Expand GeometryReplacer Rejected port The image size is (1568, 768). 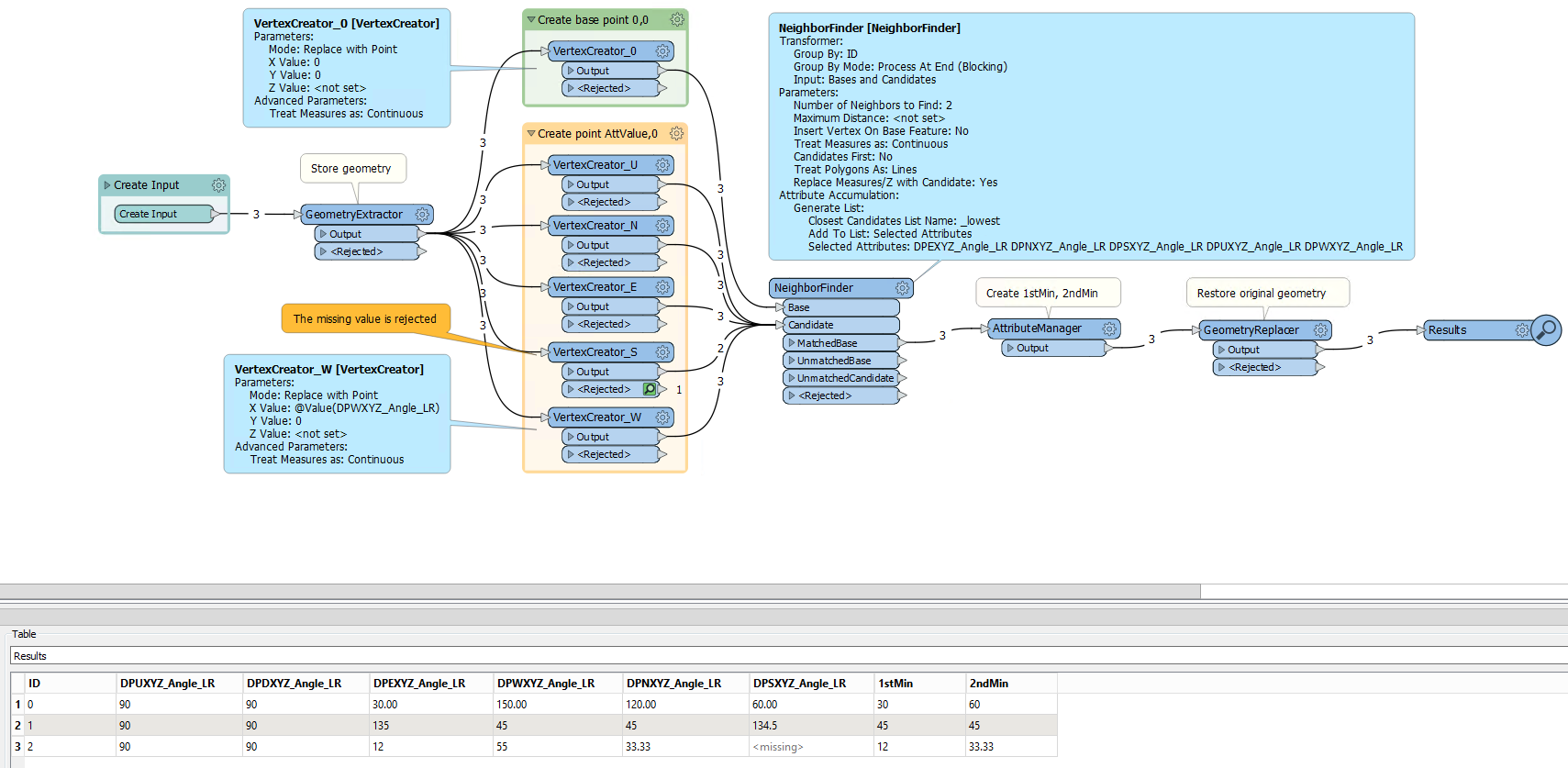coord(1221,367)
